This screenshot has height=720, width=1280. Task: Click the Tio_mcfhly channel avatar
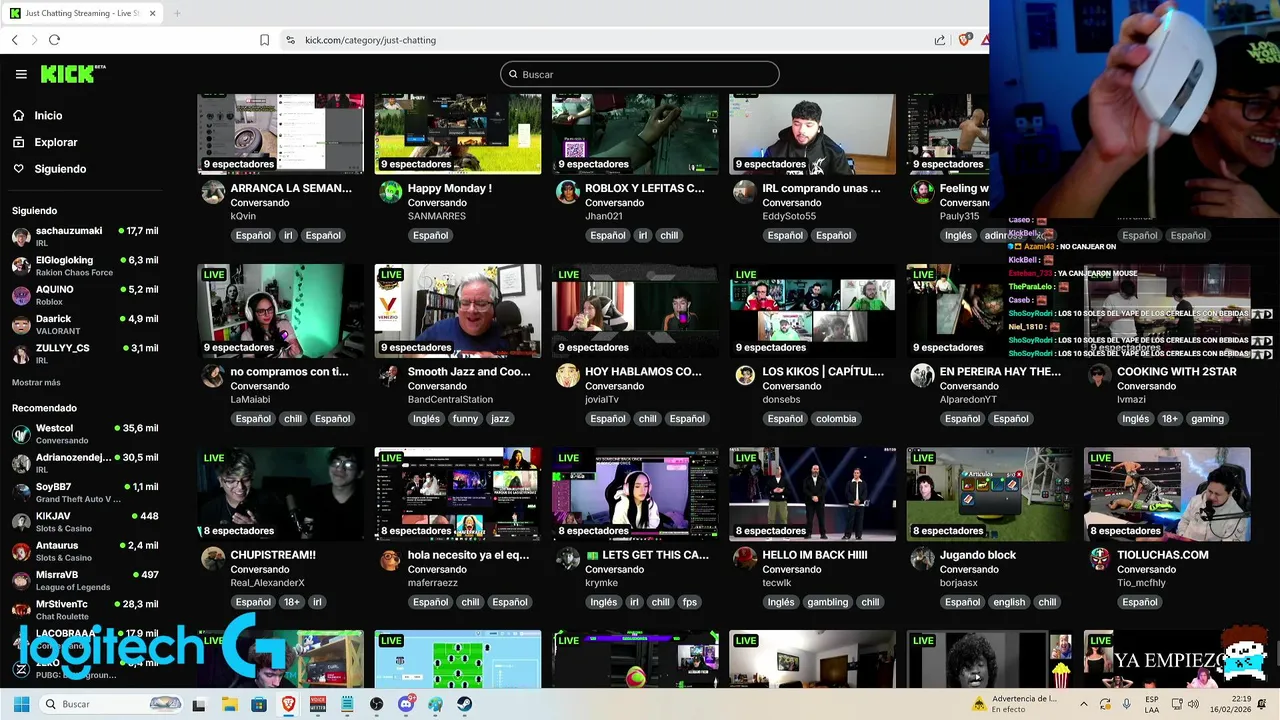(1099, 558)
